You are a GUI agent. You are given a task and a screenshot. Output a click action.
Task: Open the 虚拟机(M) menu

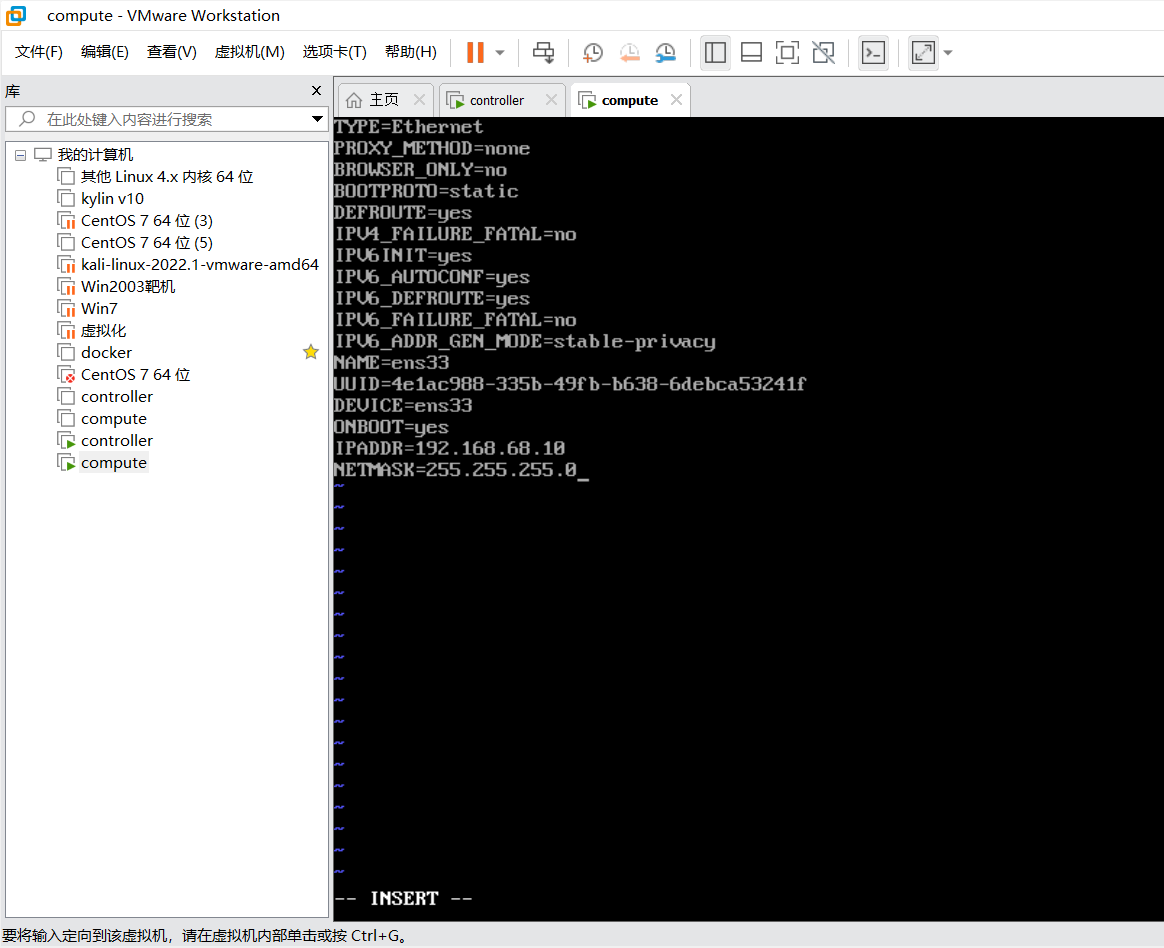tap(249, 52)
